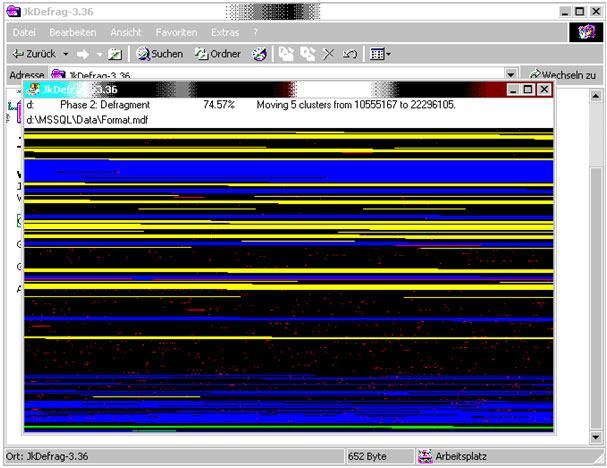Screen dimensions: 607x468
Task: Click the undo toolbar icon
Action: coord(350,54)
